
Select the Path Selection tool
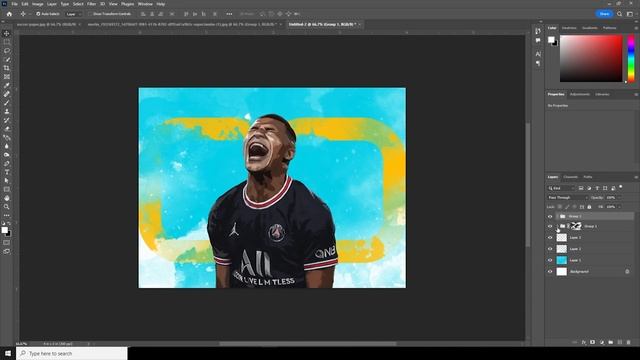7,181
